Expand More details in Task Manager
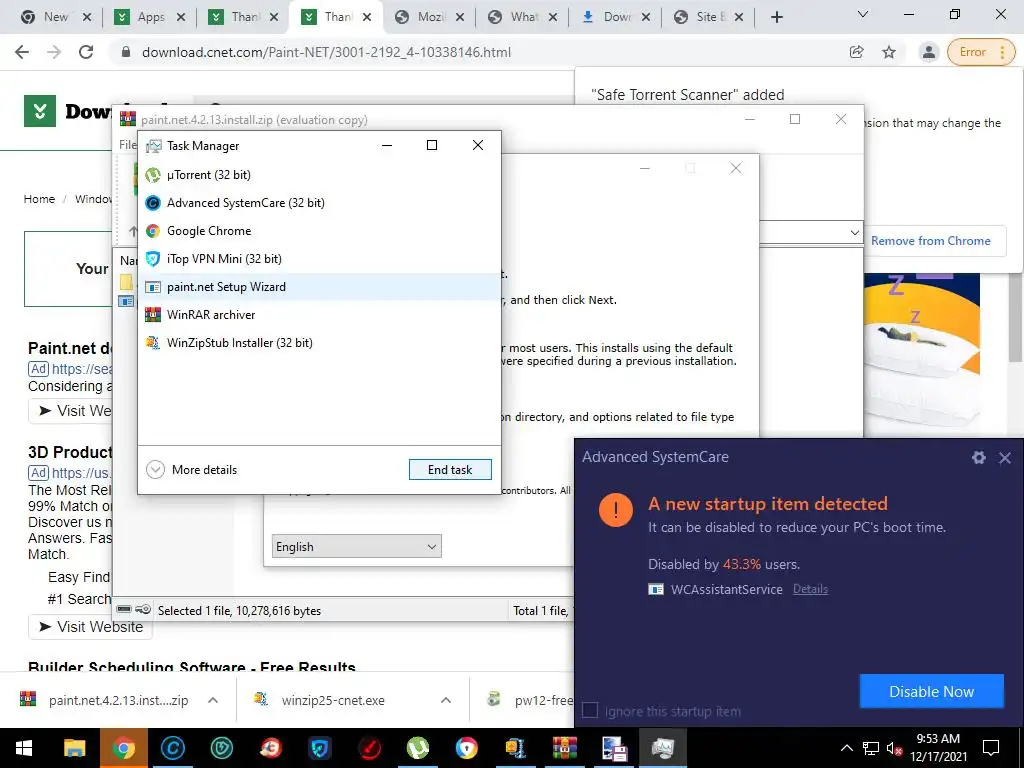Viewport: 1024px width, 768px height. point(191,470)
